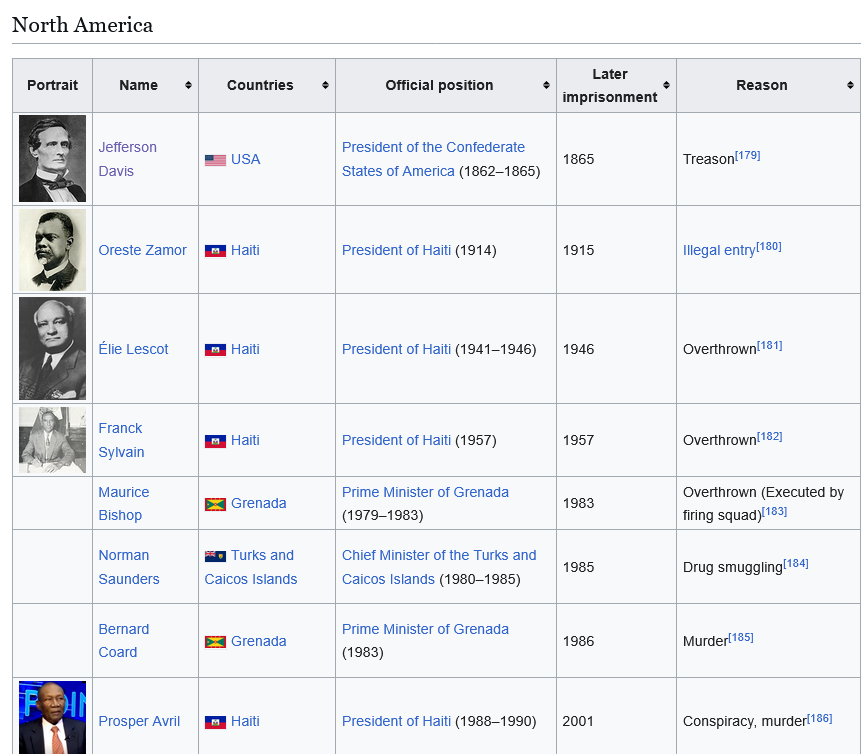
Task: Open the Norman Saunders article link
Action: pos(129,567)
